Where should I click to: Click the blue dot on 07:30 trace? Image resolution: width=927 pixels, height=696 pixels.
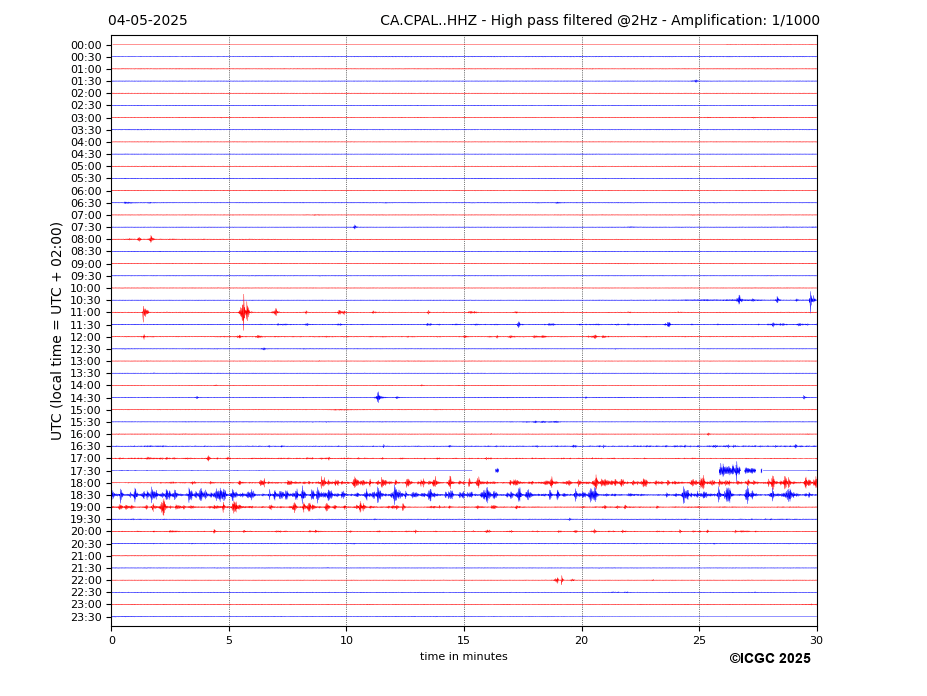[355, 226]
